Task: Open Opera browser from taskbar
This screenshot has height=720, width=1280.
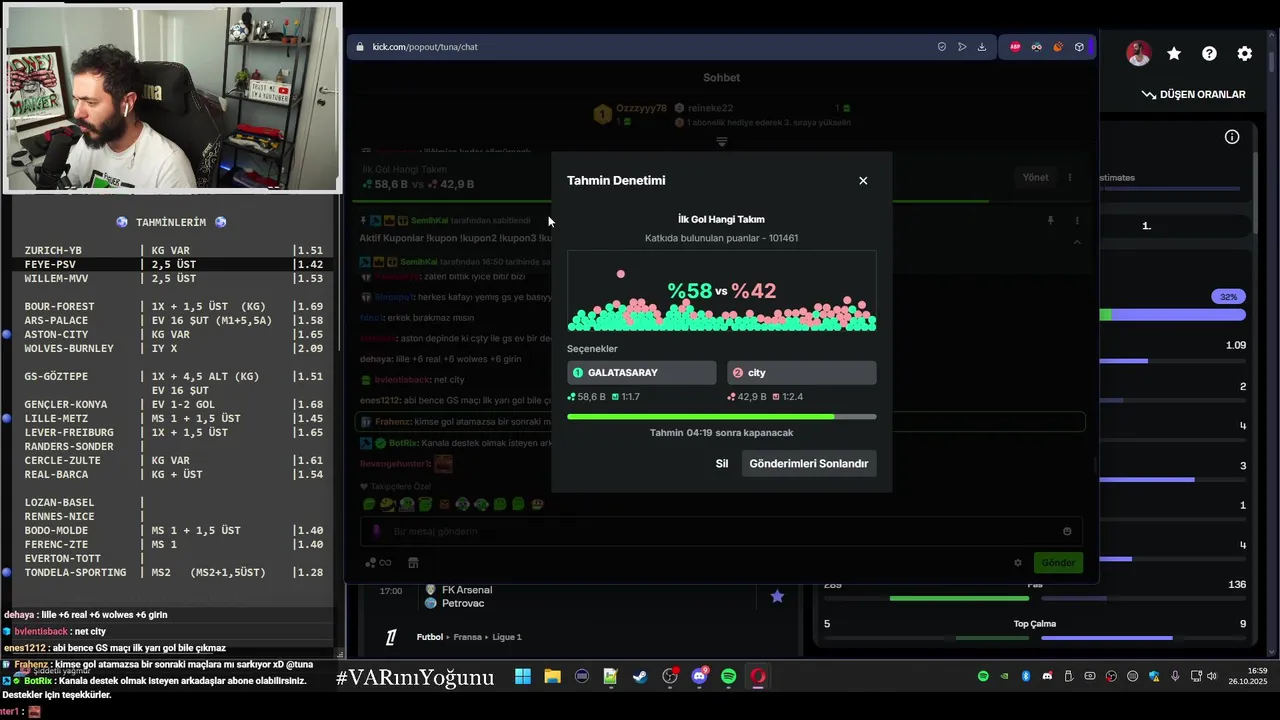Action: (x=758, y=677)
